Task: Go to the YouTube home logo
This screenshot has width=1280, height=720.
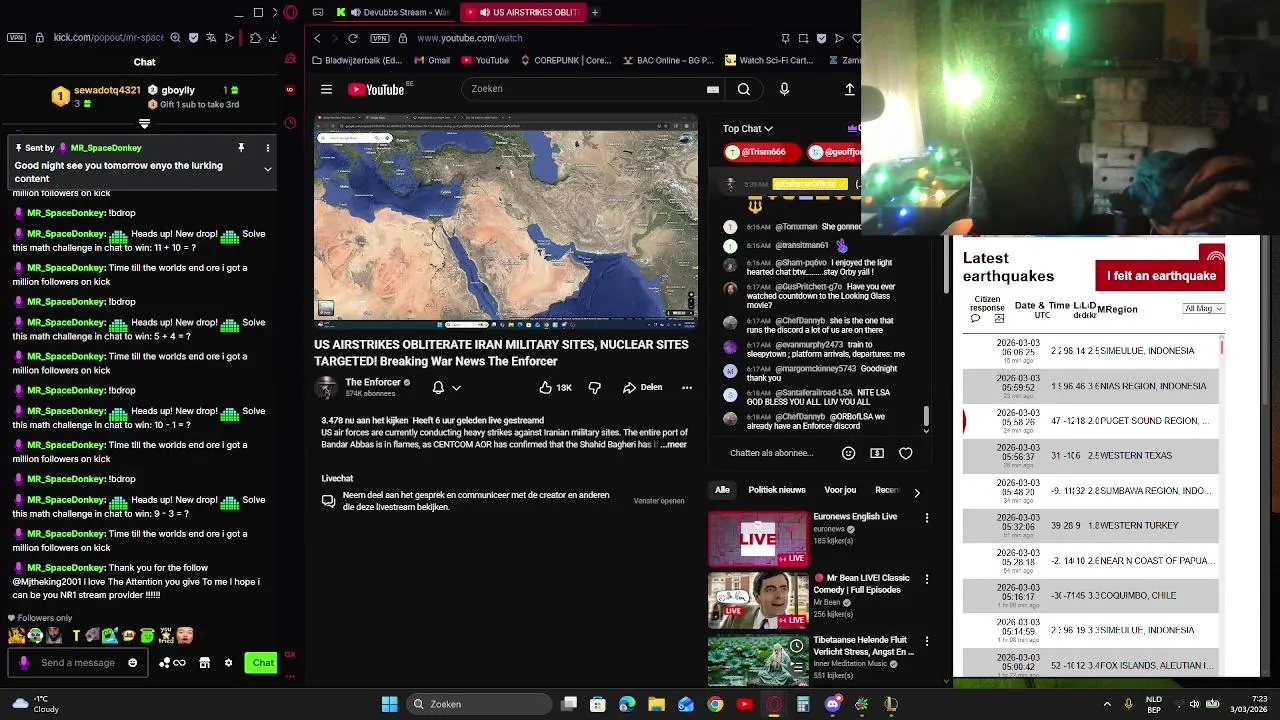Action: (376, 90)
